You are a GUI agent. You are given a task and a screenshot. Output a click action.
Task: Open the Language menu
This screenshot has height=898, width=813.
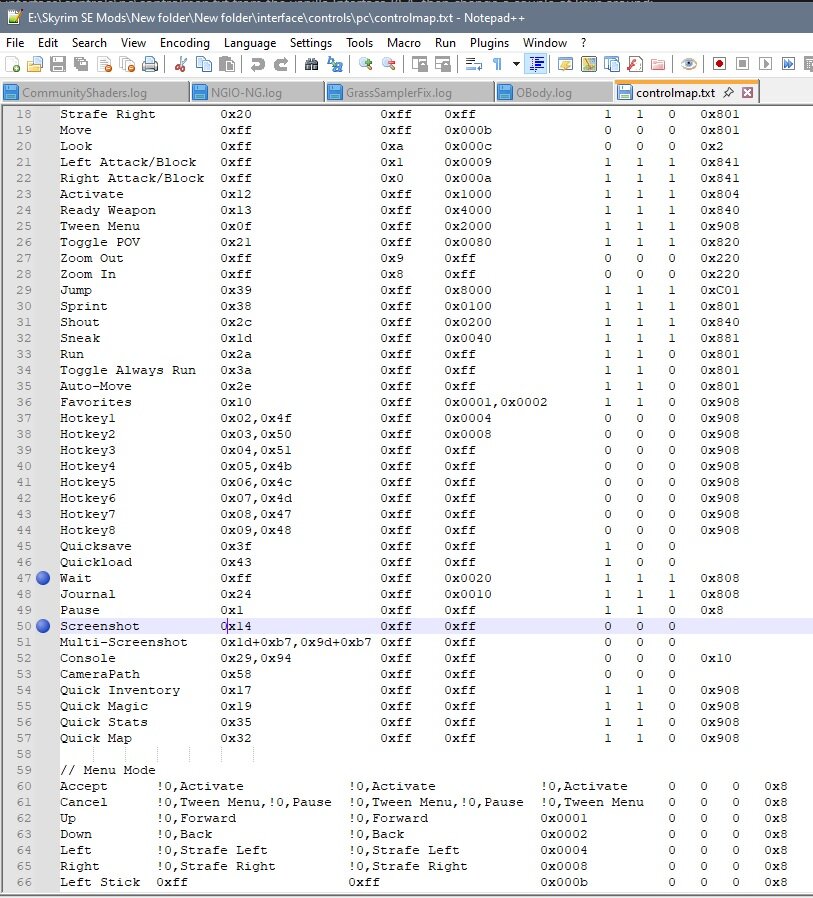tap(250, 43)
